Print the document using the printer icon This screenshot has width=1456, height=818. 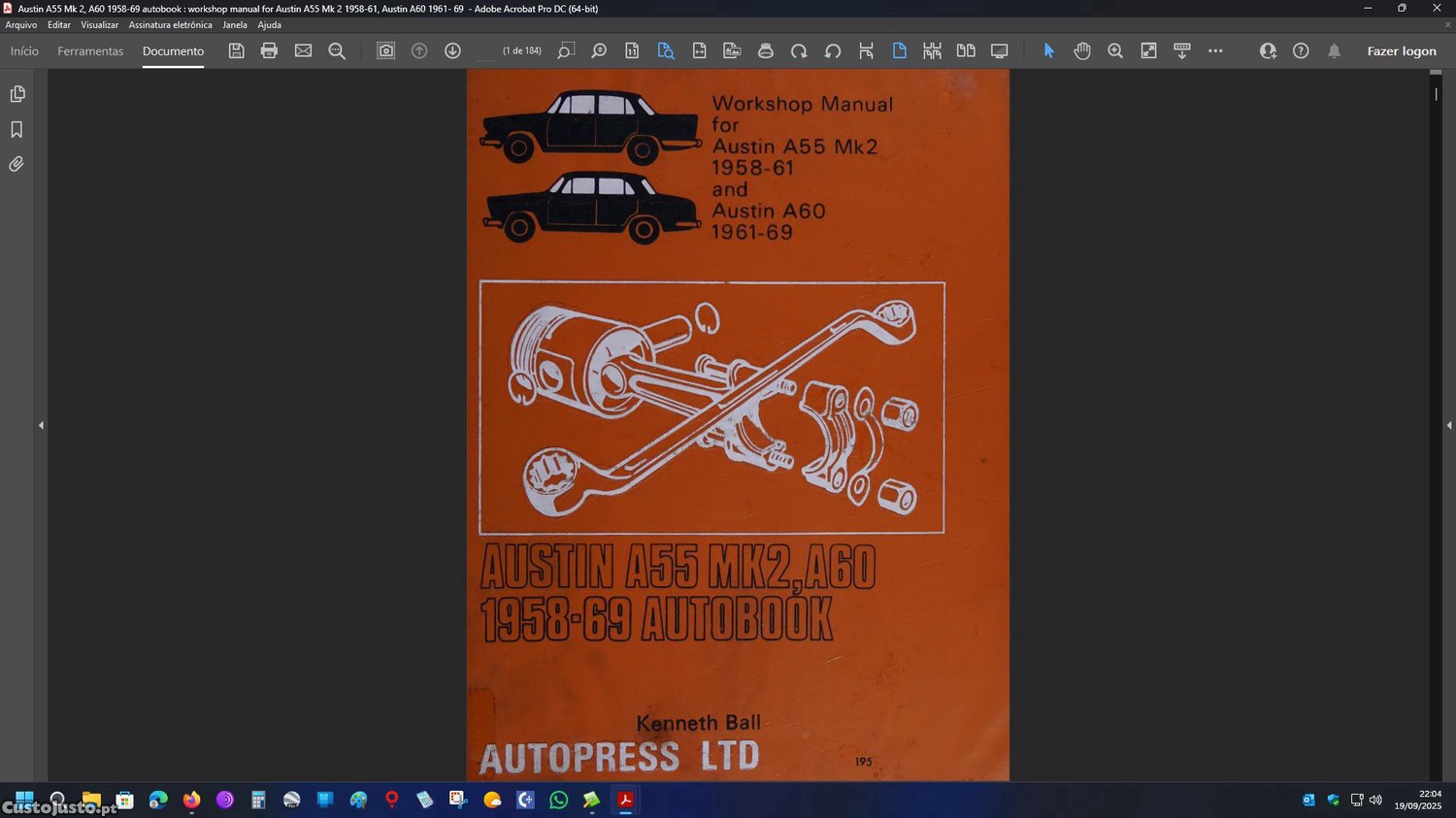(269, 50)
